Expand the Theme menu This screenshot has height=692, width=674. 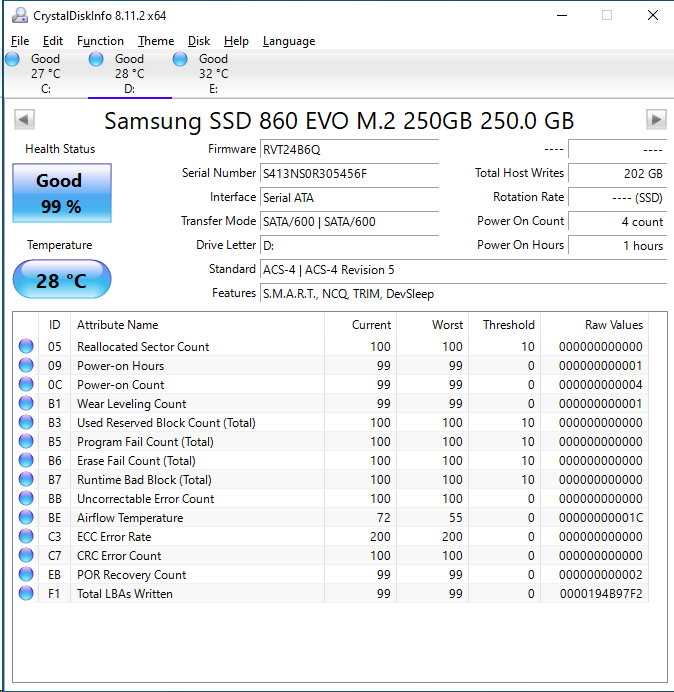click(156, 41)
